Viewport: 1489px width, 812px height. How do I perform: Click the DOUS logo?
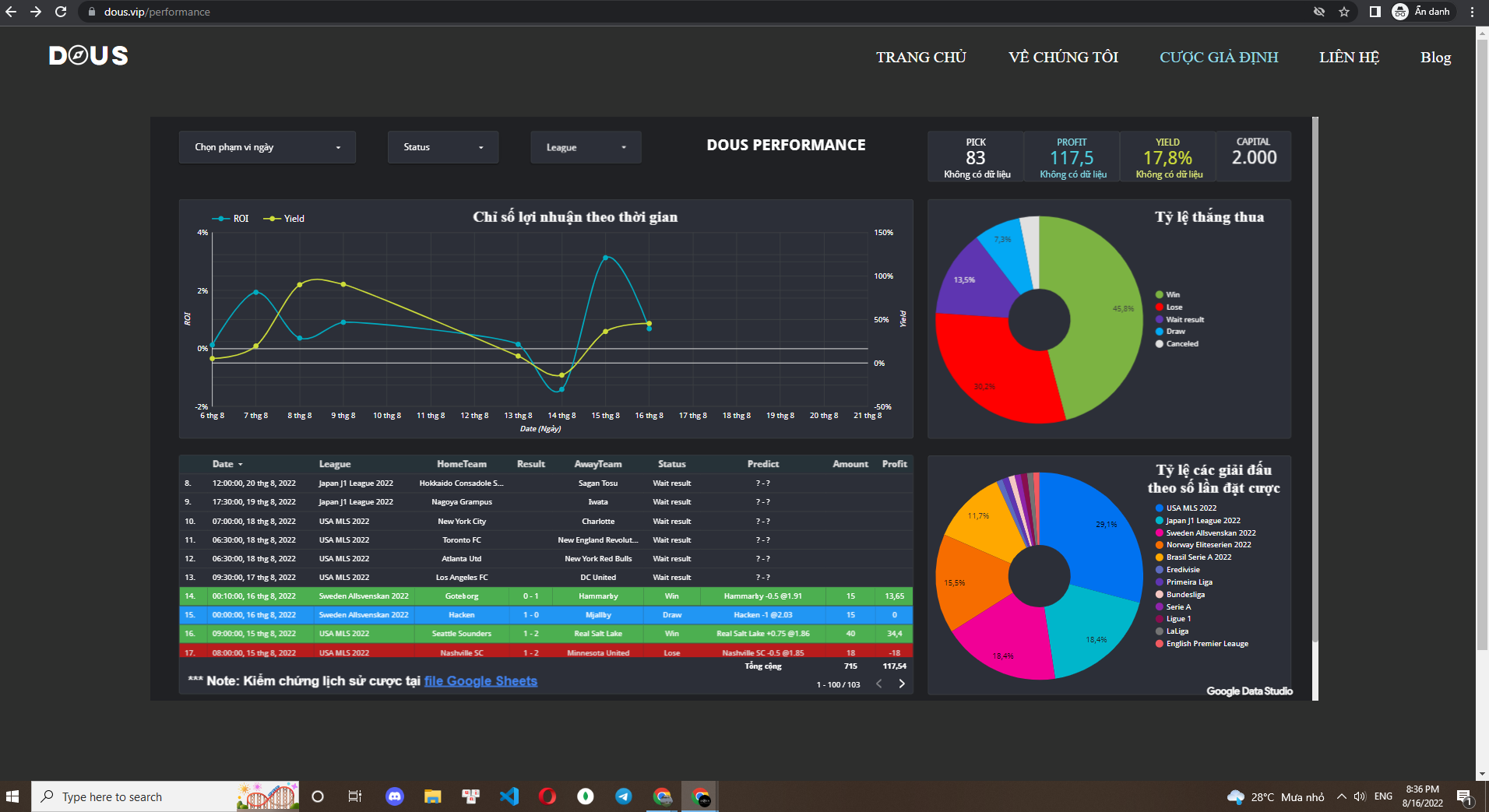coord(88,56)
